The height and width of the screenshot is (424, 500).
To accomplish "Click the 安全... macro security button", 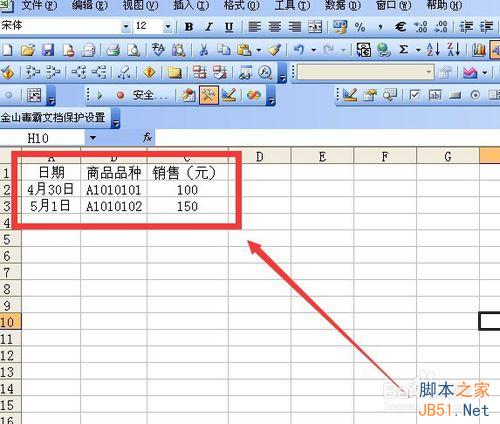I will coord(150,96).
